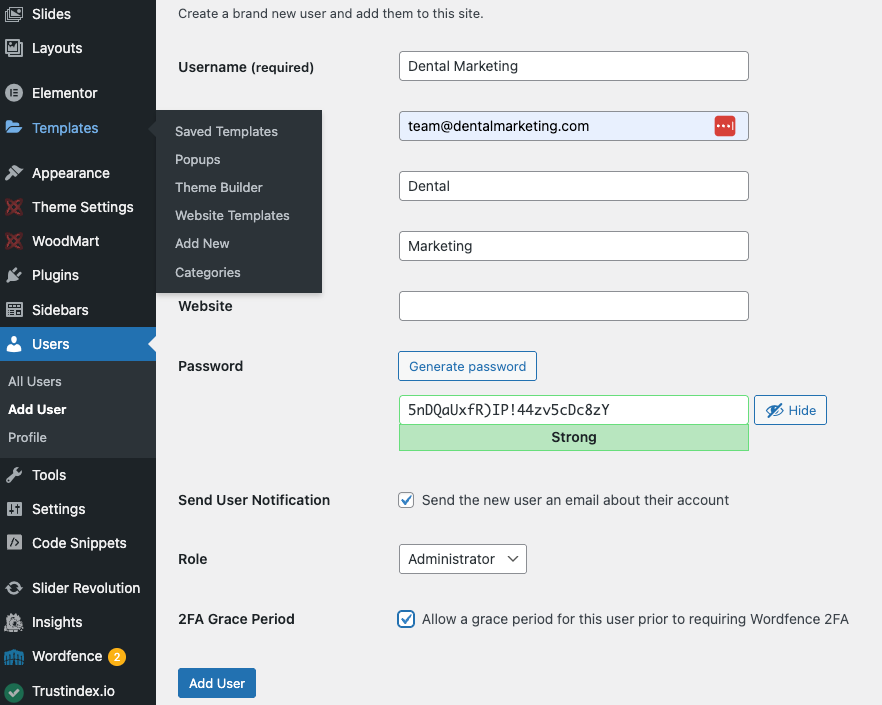Toggle the 2FA Grace Period checkbox
The width and height of the screenshot is (882, 705).
point(406,619)
